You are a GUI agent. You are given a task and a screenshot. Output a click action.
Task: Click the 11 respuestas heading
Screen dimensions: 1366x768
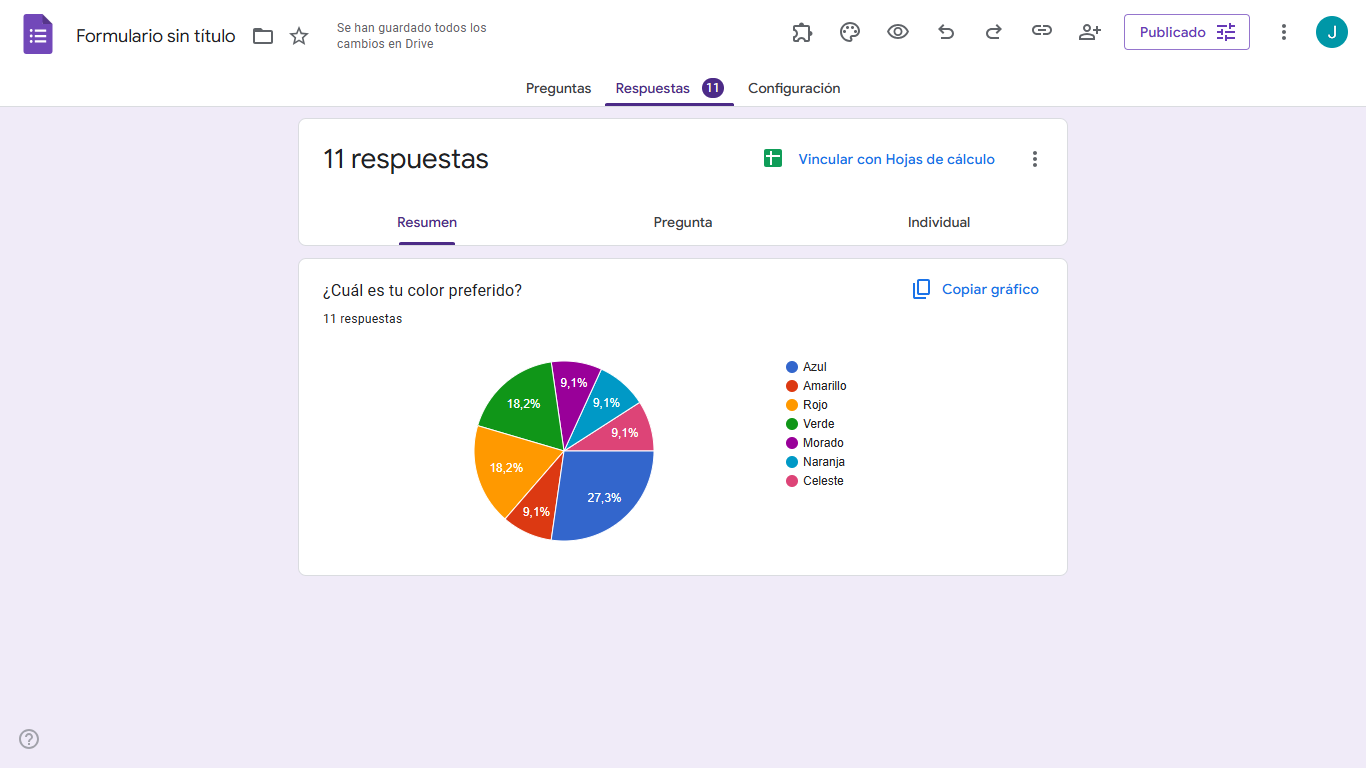406,159
